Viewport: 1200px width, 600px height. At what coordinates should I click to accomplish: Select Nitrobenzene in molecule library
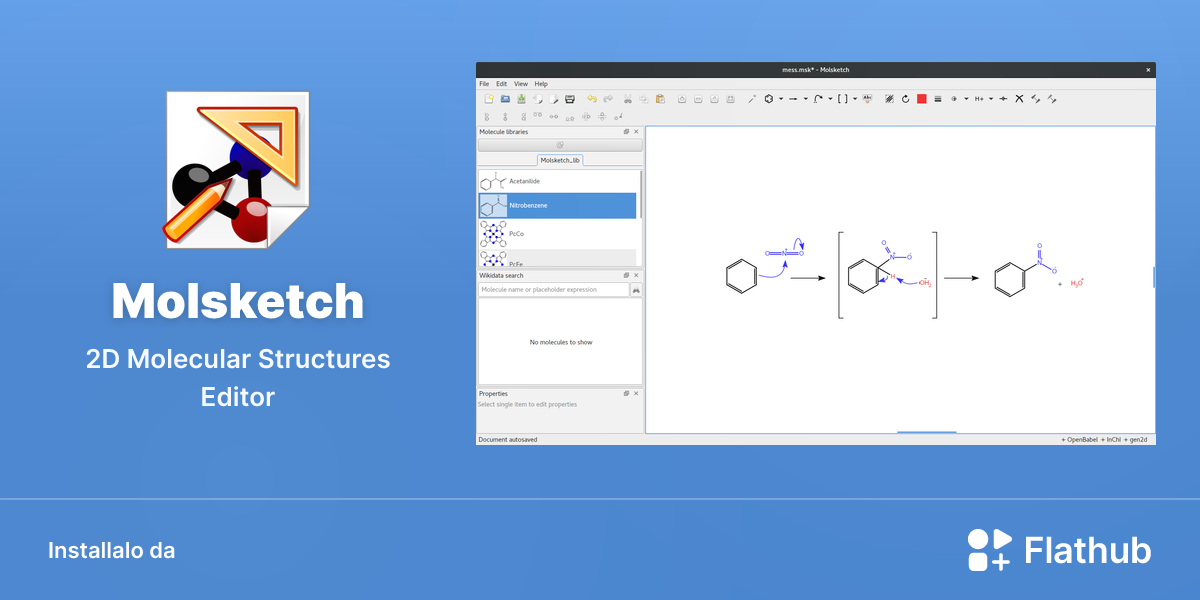point(557,205)
